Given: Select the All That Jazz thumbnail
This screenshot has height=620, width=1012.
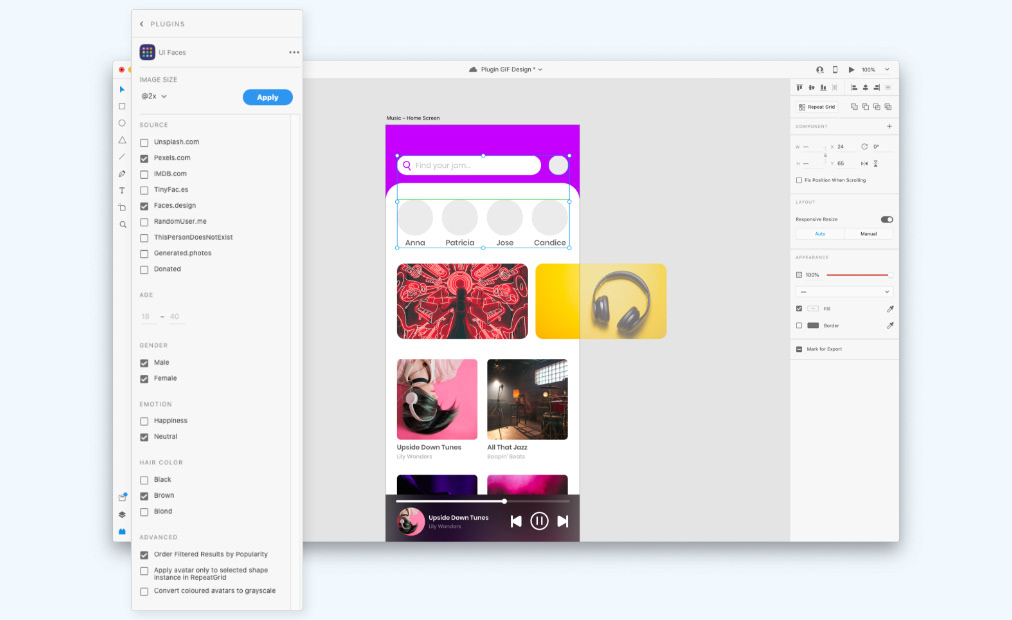Looking at the screenshot, I should [527, 399].
